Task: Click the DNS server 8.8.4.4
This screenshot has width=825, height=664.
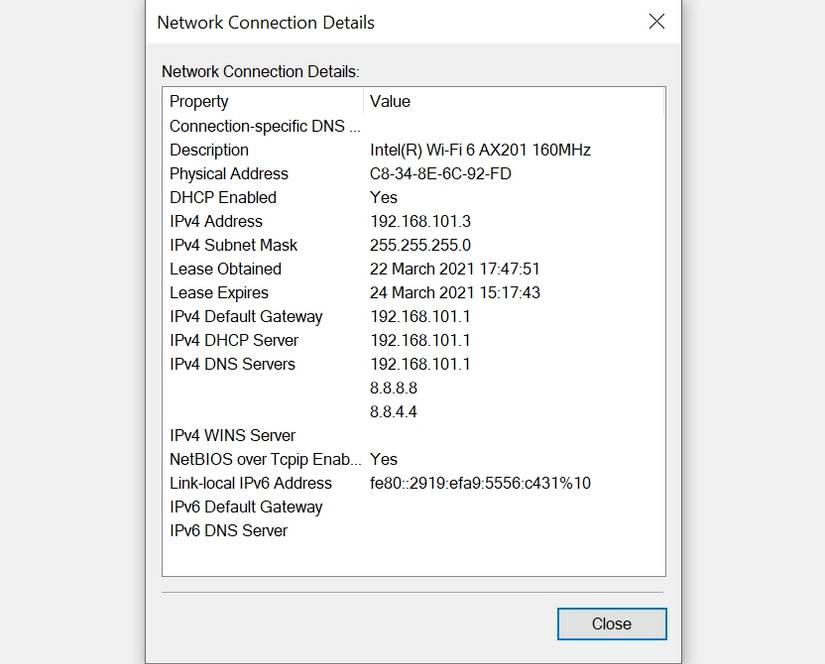Action: [x=394, y=412]
